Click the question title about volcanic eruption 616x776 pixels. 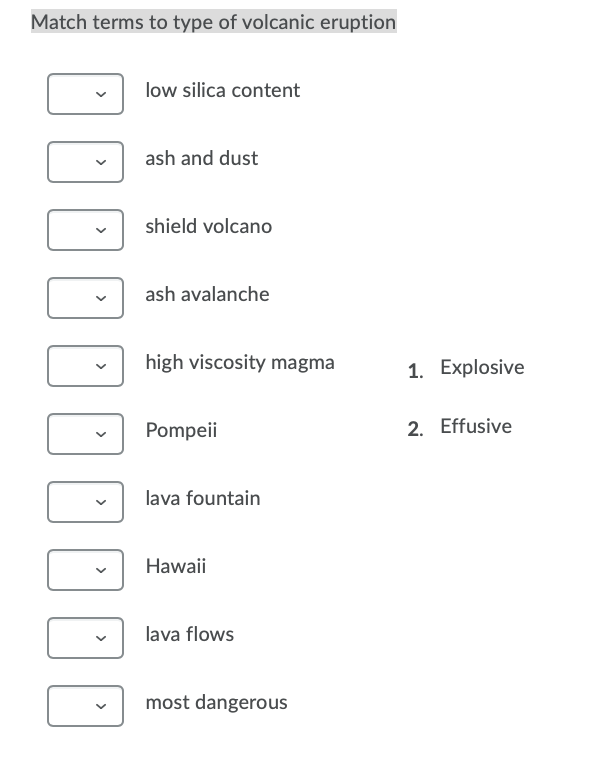coord(214,22)
